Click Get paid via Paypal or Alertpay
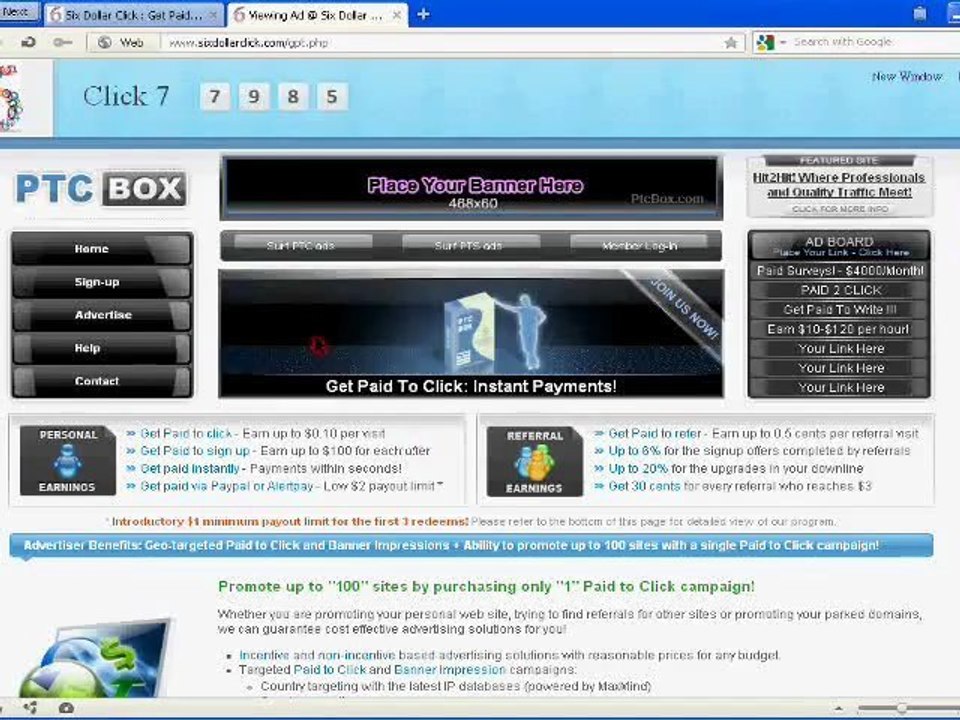Viewport: 960px width, 720px height. 227,486
